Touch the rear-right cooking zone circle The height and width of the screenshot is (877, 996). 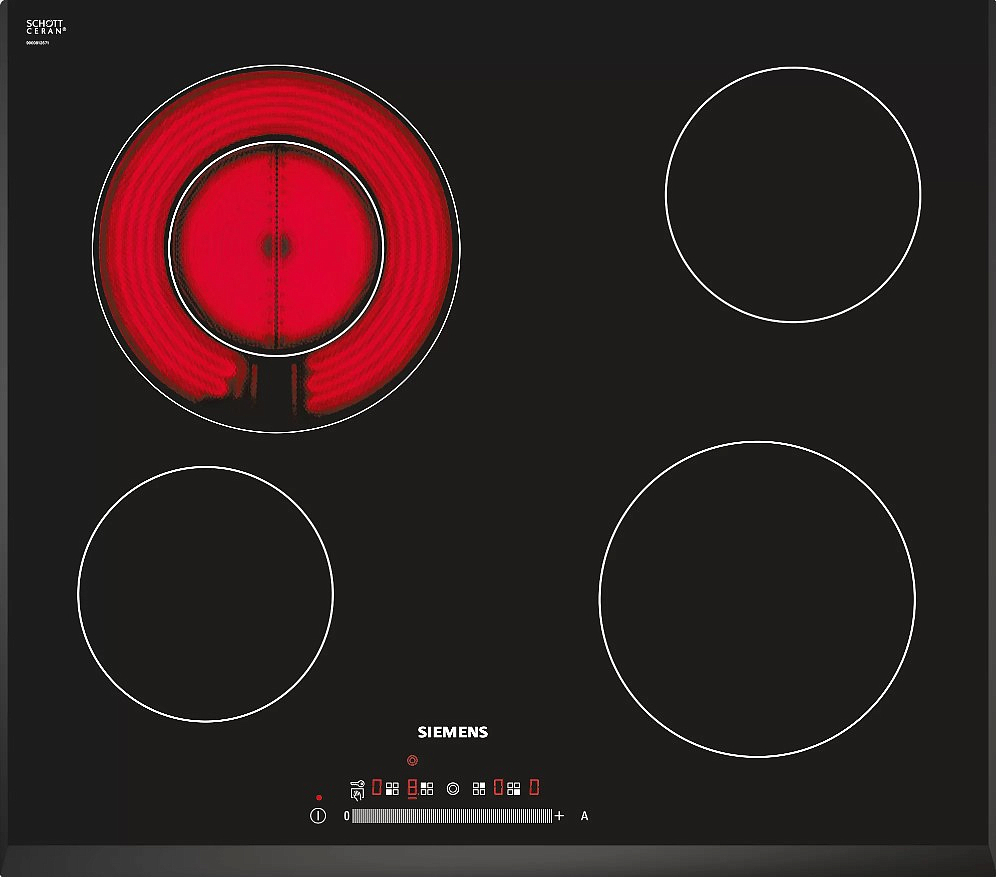(x=792, y=195)
